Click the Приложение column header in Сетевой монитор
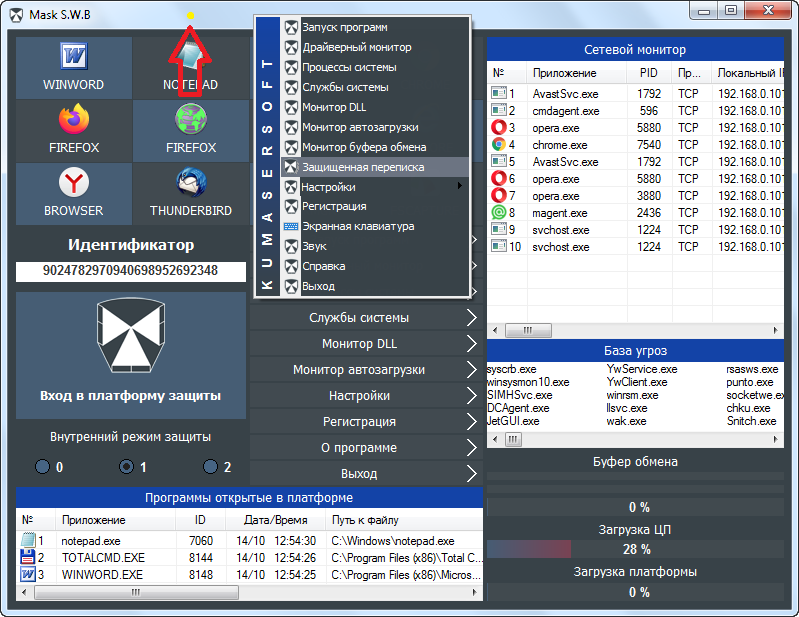 [576, 73]
